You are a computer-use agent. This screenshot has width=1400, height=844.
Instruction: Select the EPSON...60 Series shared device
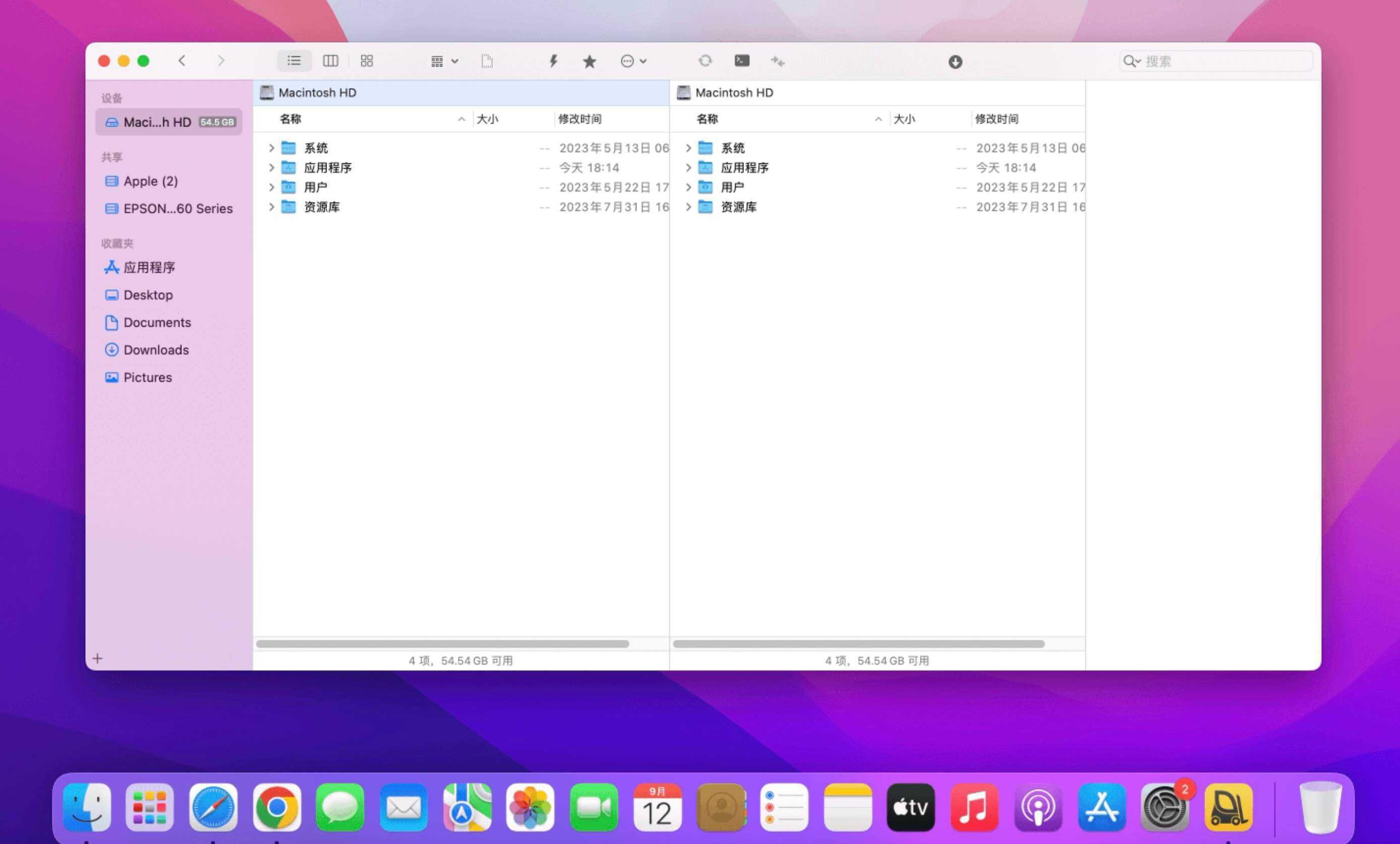(178, 208)
